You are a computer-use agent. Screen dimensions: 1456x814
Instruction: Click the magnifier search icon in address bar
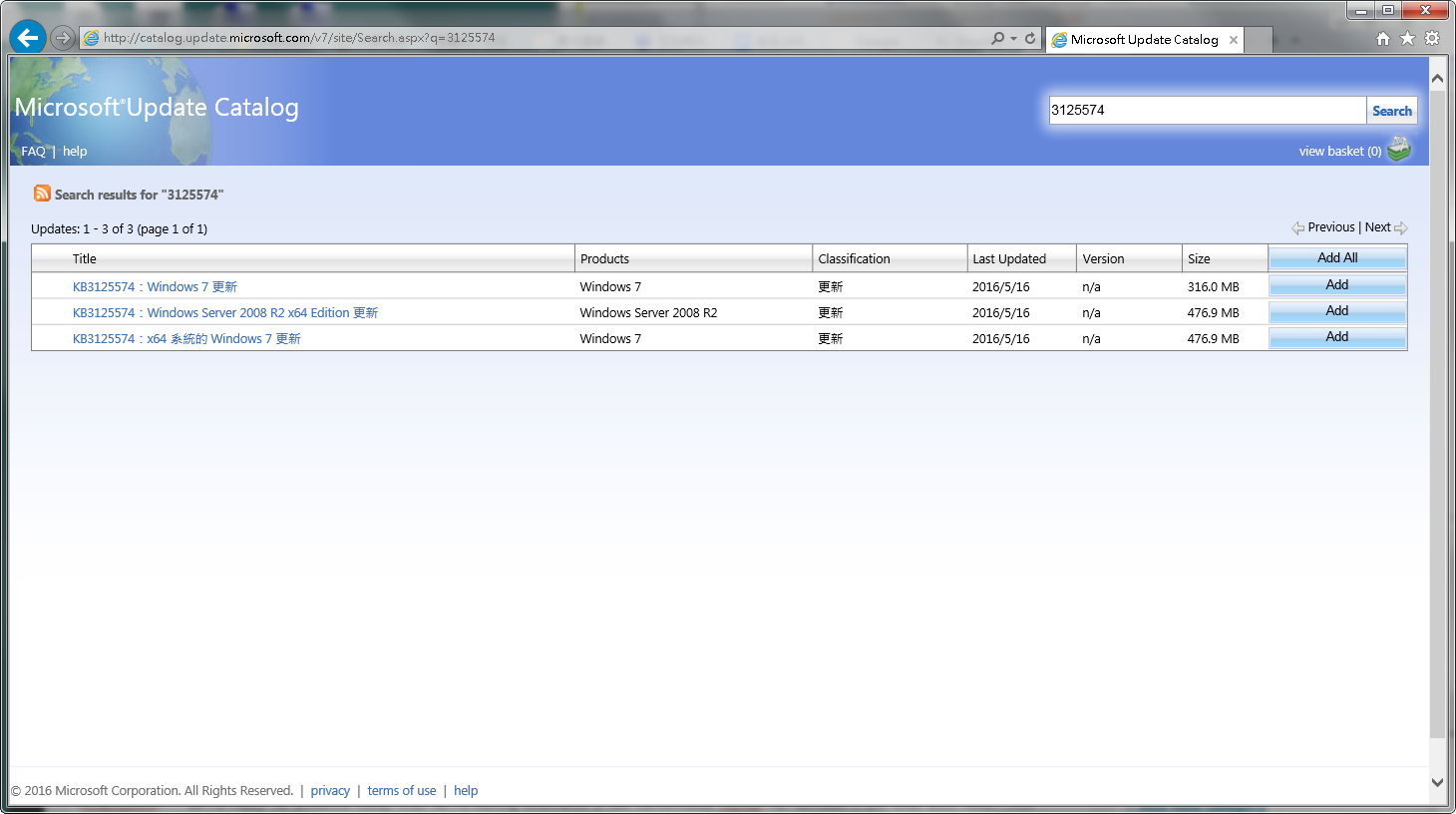[x=997, y=39]
